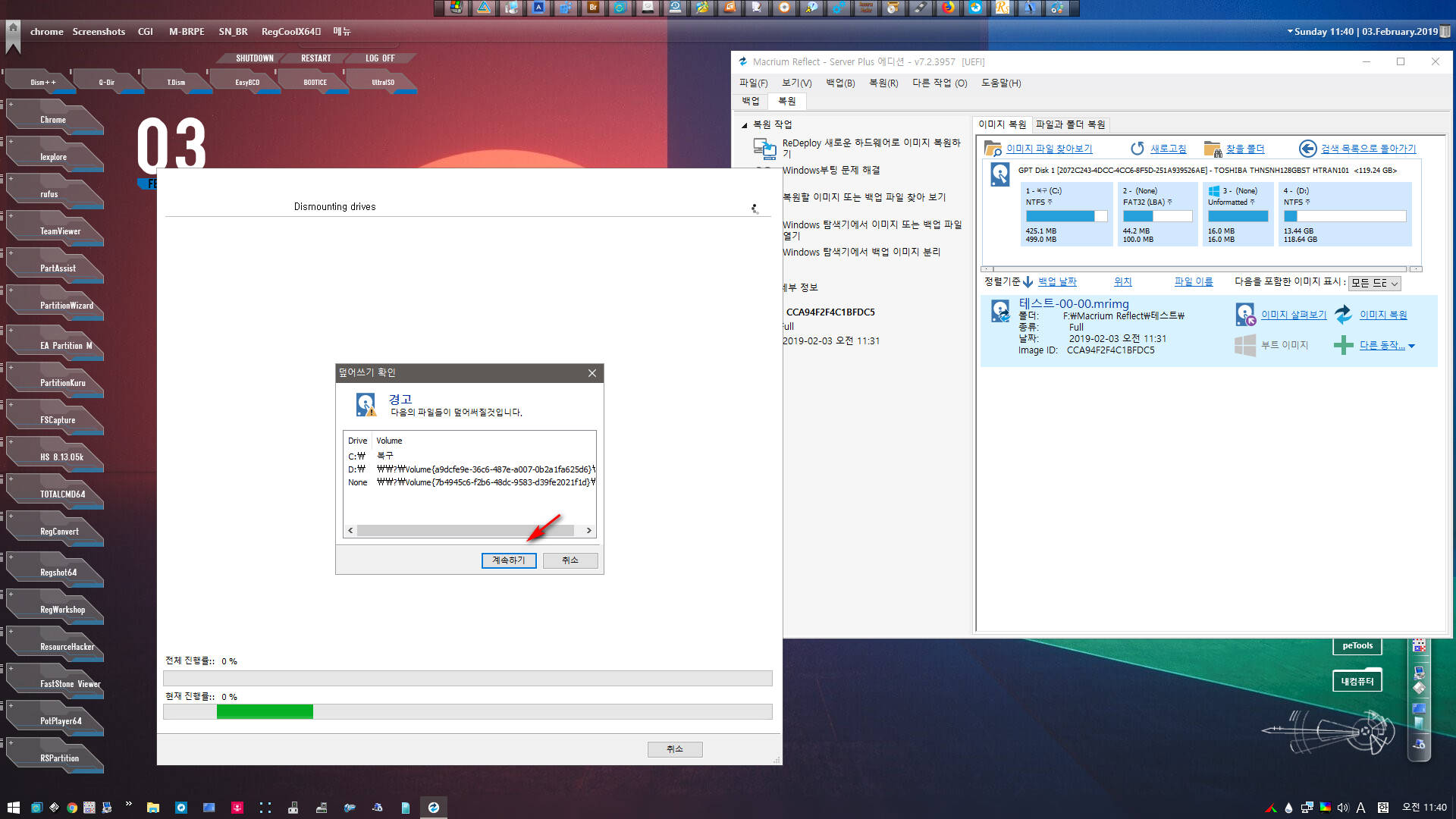Open 다른 동작 dropdown
The width and height of the screenshot is (1456, 819).
click(x=1387, y=345)
